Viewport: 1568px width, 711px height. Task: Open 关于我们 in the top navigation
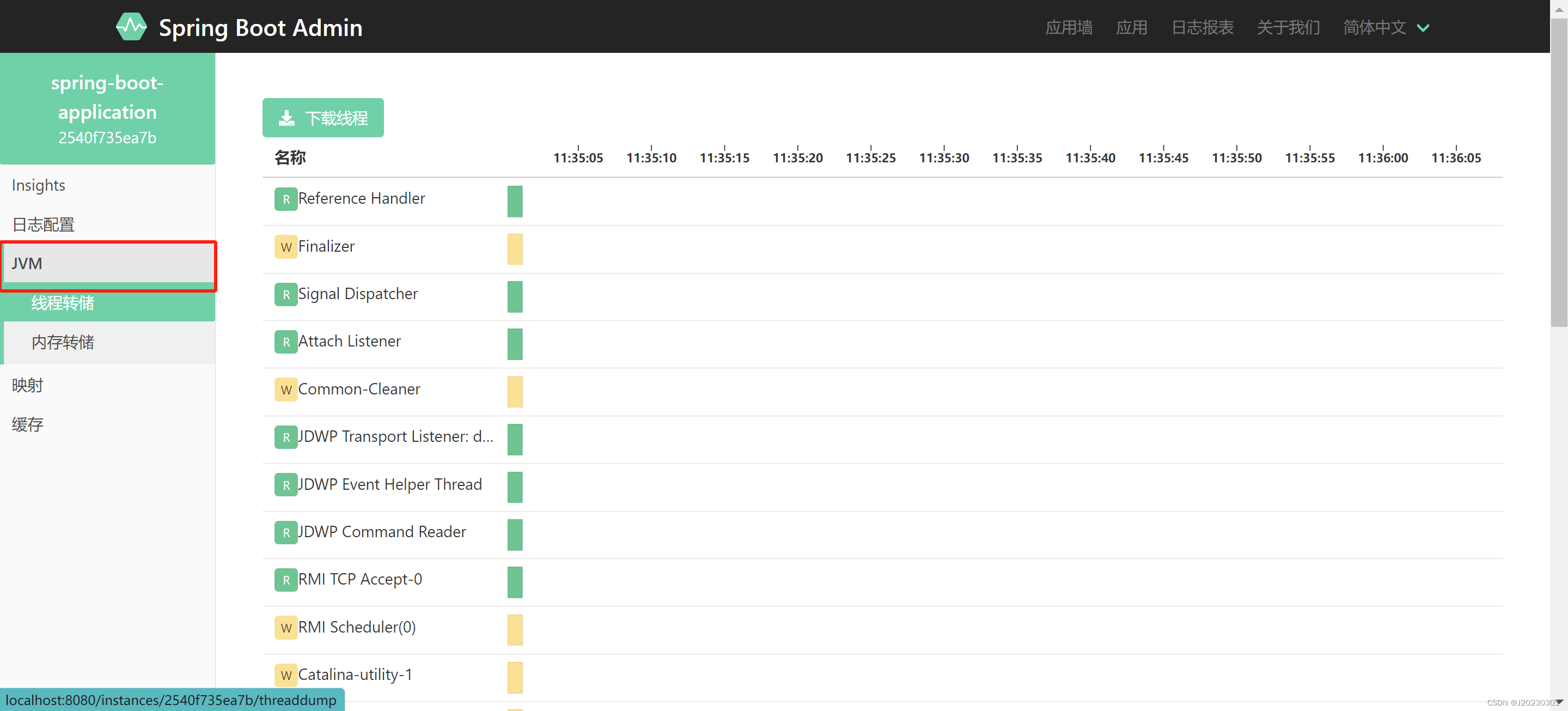click(1288, 27)
